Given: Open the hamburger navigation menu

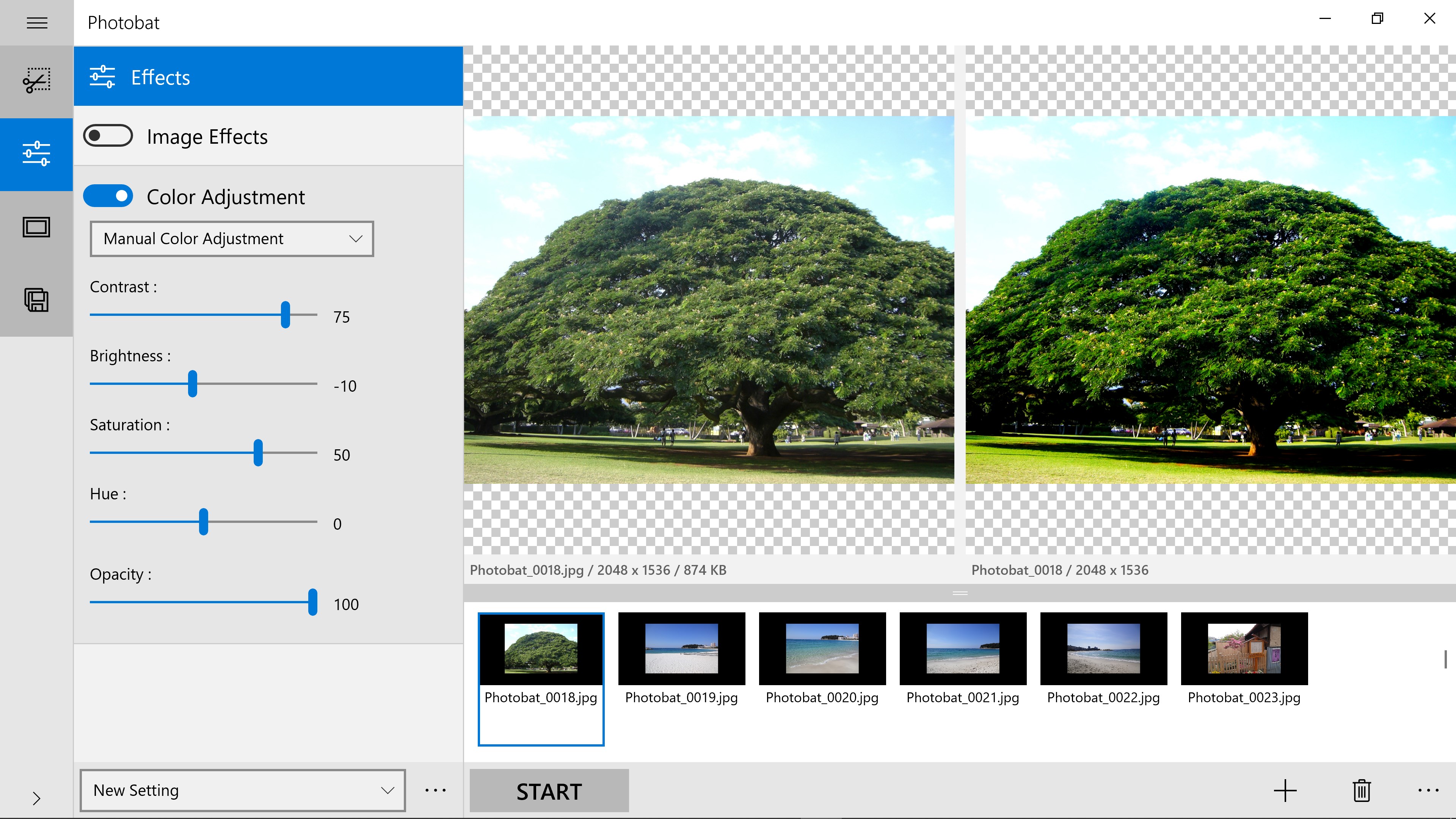Looking at the screenshot, I should coord(37,23).
